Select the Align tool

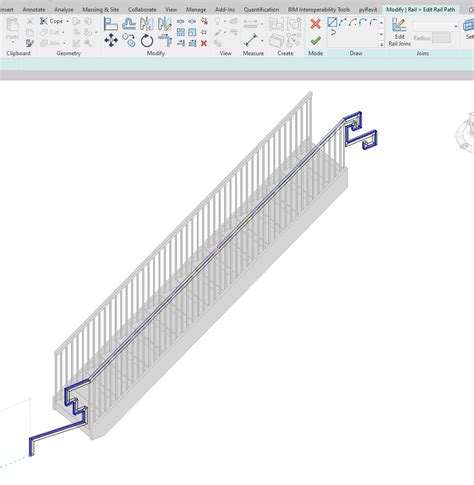pyautogui.click(x=111, y=24)
